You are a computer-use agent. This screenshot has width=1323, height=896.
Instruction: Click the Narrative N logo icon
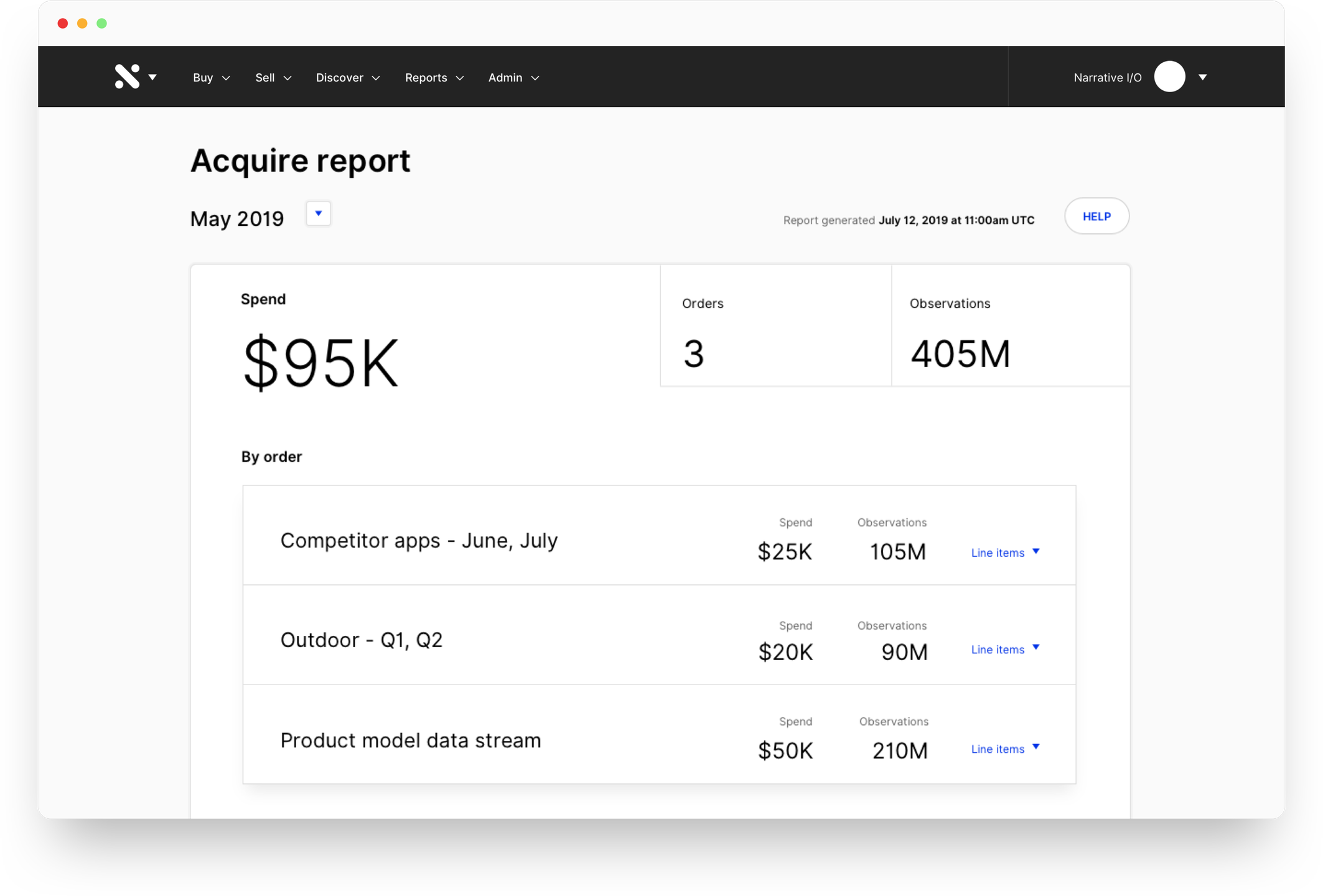point(127,77)
